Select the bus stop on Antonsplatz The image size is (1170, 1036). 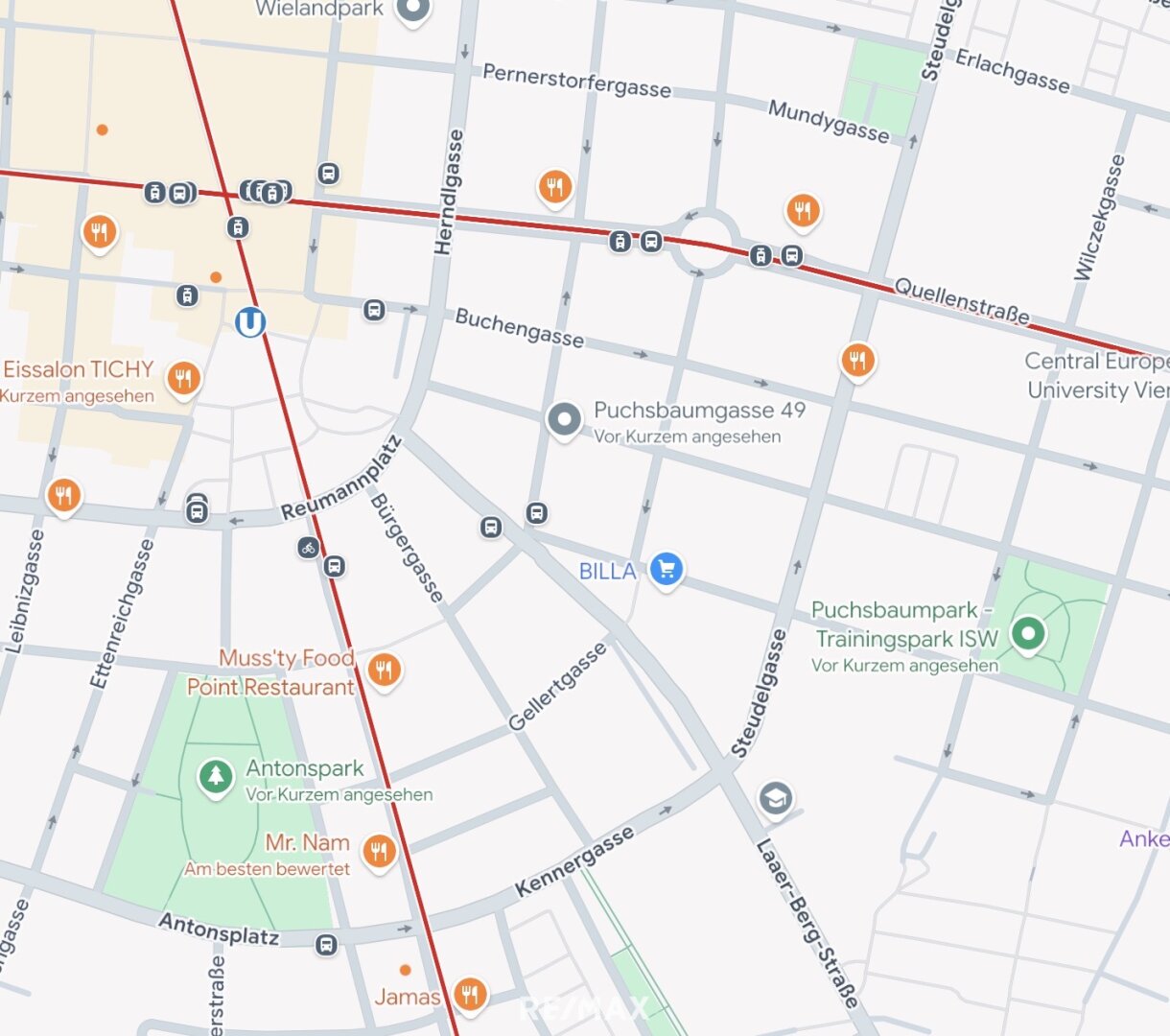coord(326,945)
